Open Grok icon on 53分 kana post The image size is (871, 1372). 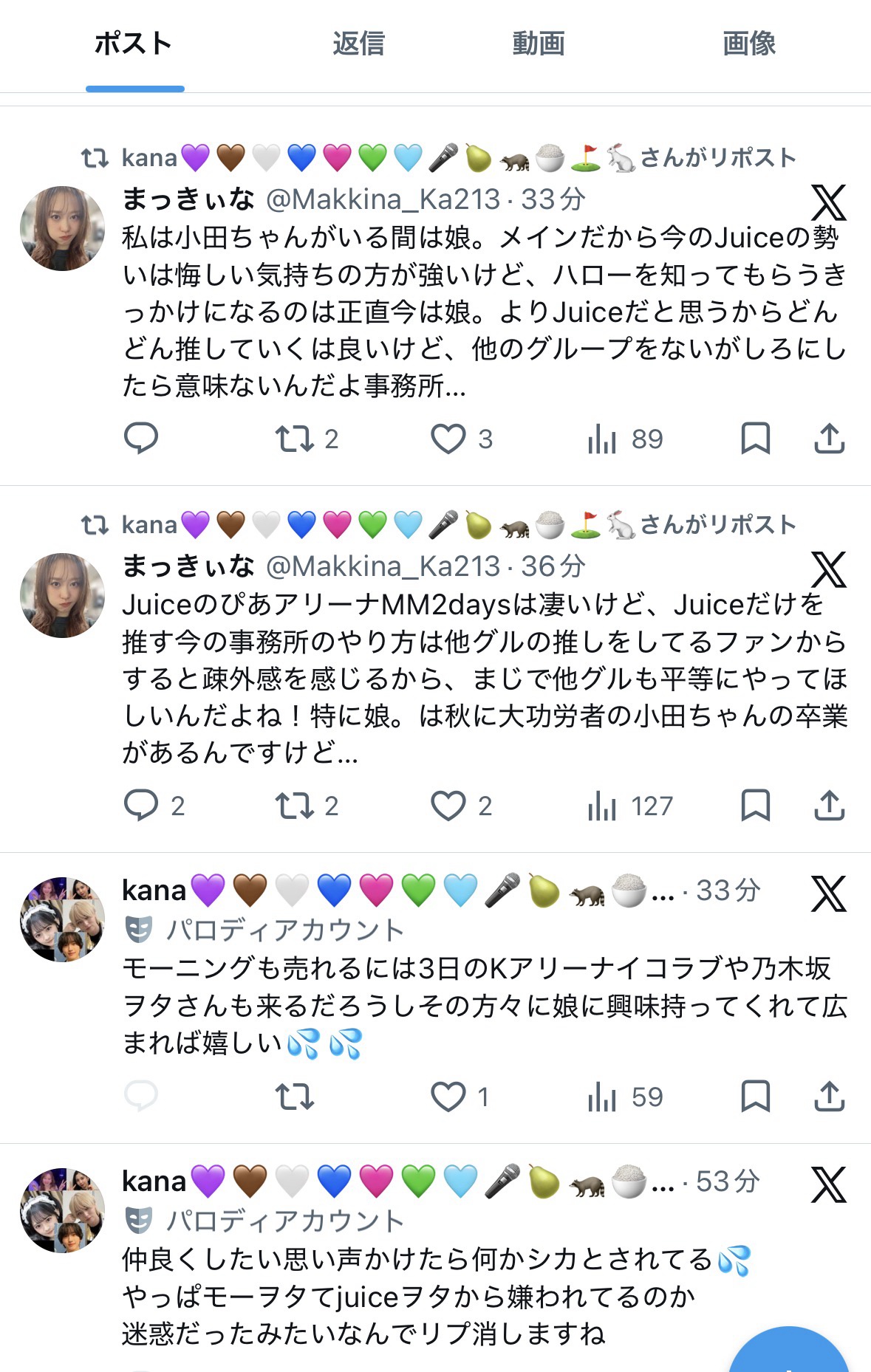coord(828,1184)
